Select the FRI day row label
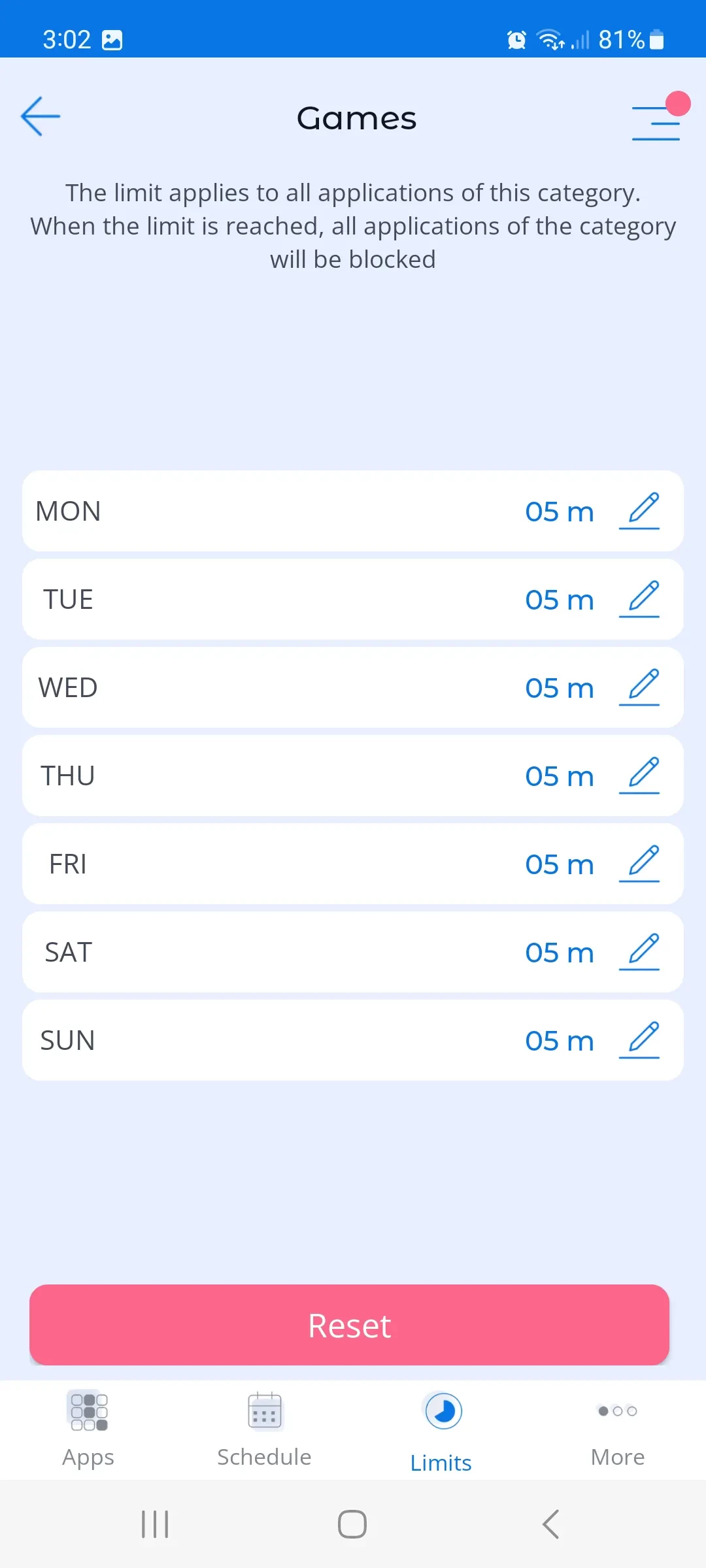Screen dimensions: 706x1568 tap(68, 864)
